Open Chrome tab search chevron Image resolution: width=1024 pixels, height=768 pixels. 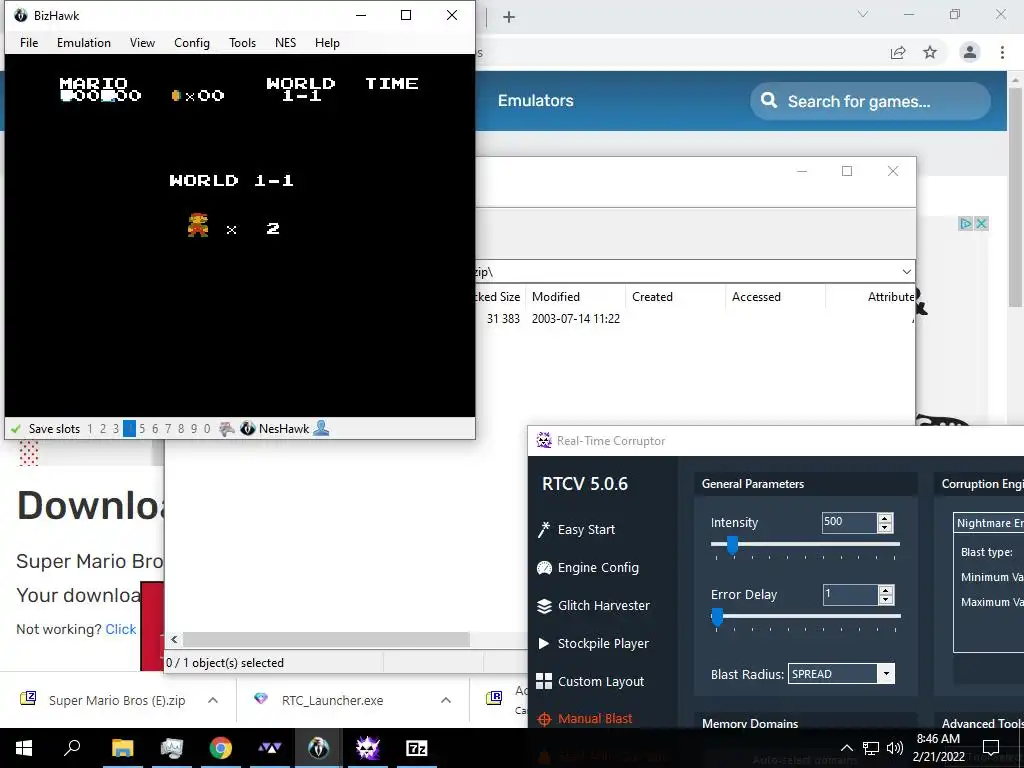click(863, 14)
